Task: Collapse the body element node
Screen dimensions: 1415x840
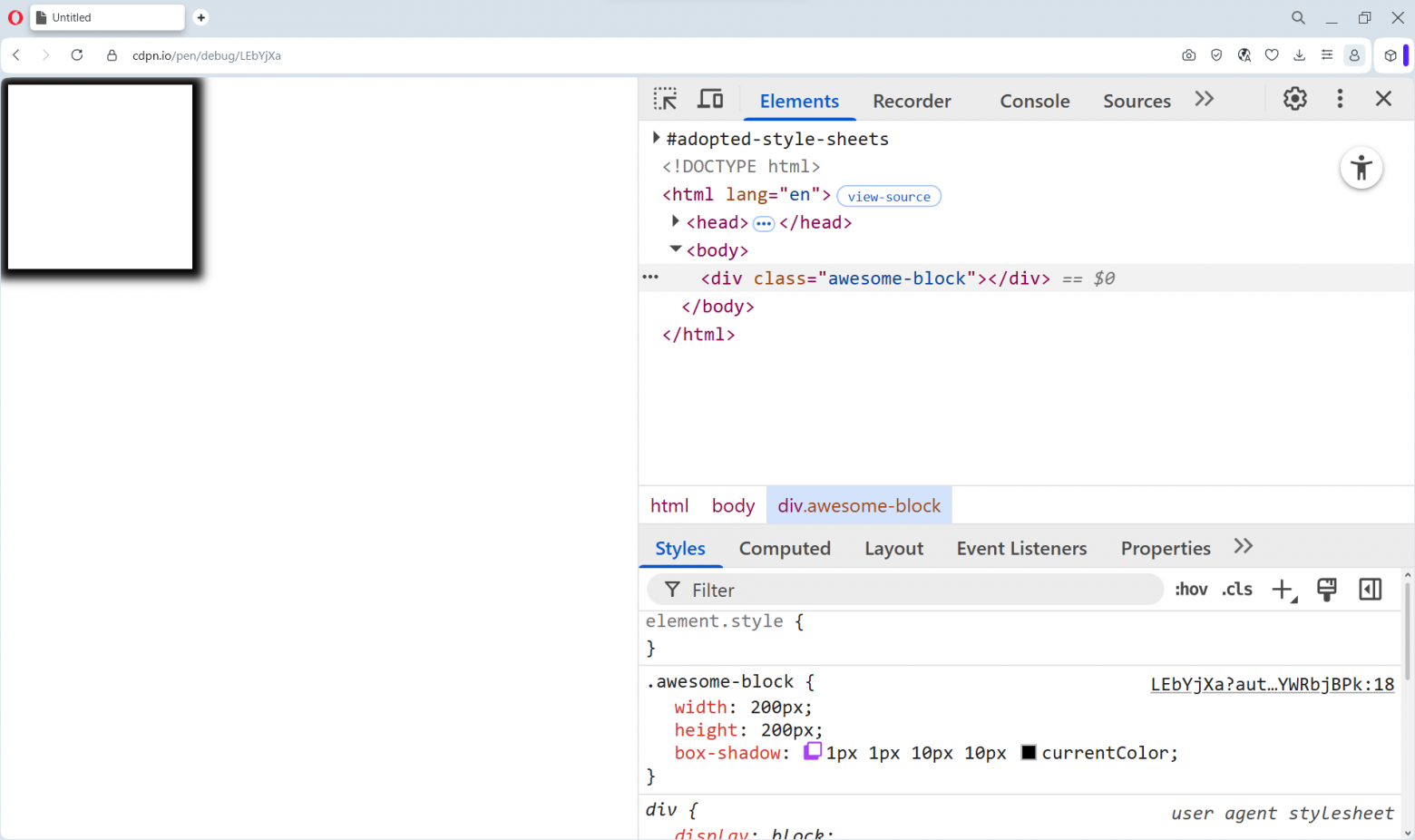Action: click(x=675, y=249)
